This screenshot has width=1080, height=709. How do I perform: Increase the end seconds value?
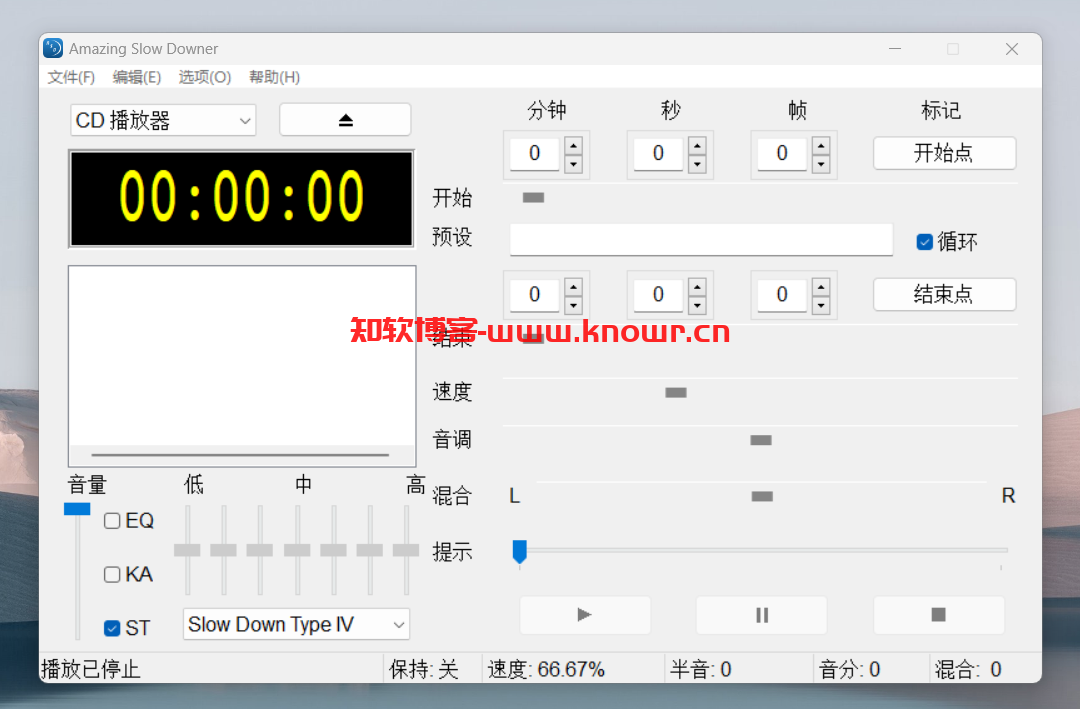(697, 287)
